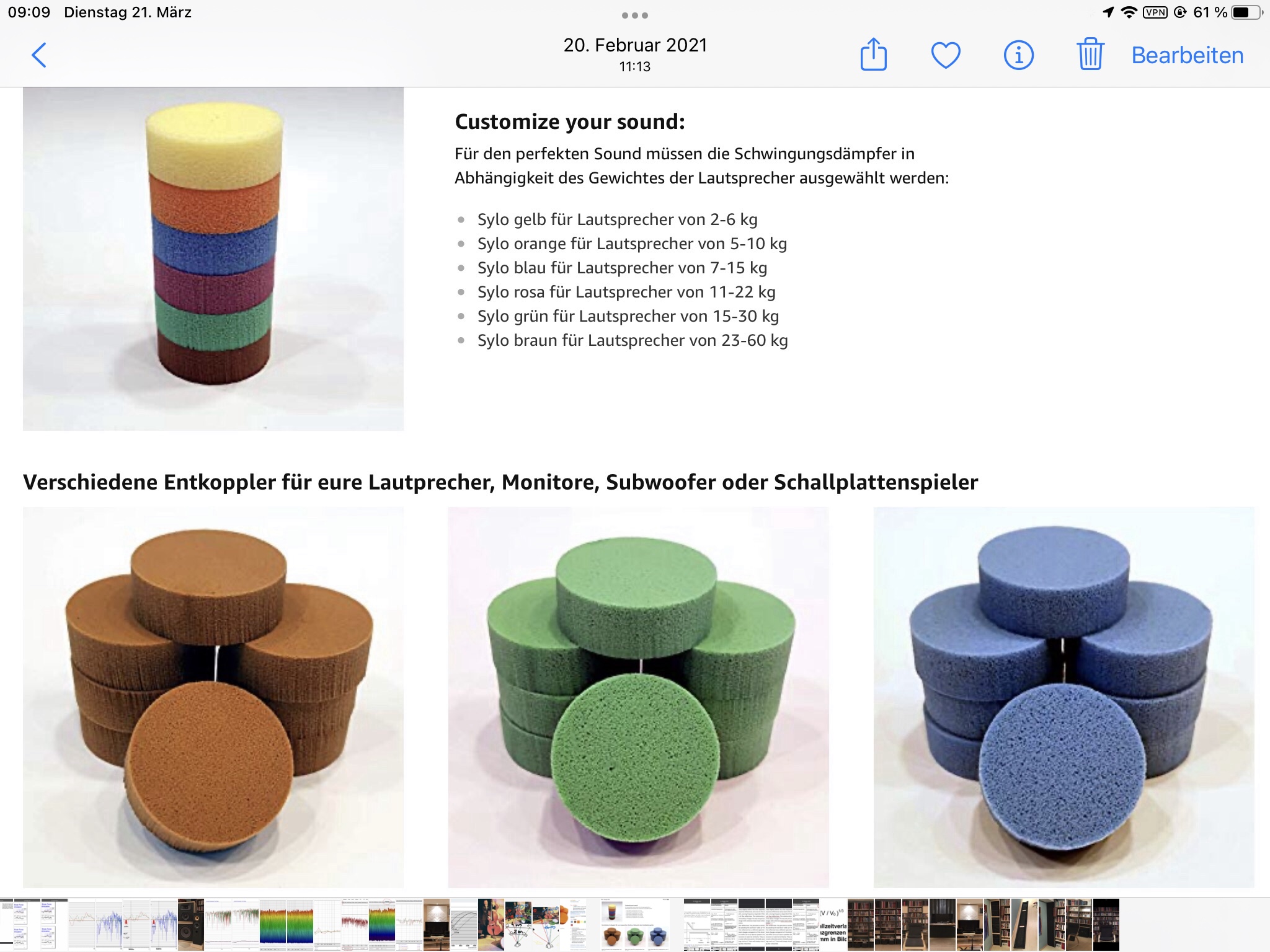The width and height of the screenshot is (1270, 952).
Task: Tap the location arrow status icon
Action: click(1108, 12)
